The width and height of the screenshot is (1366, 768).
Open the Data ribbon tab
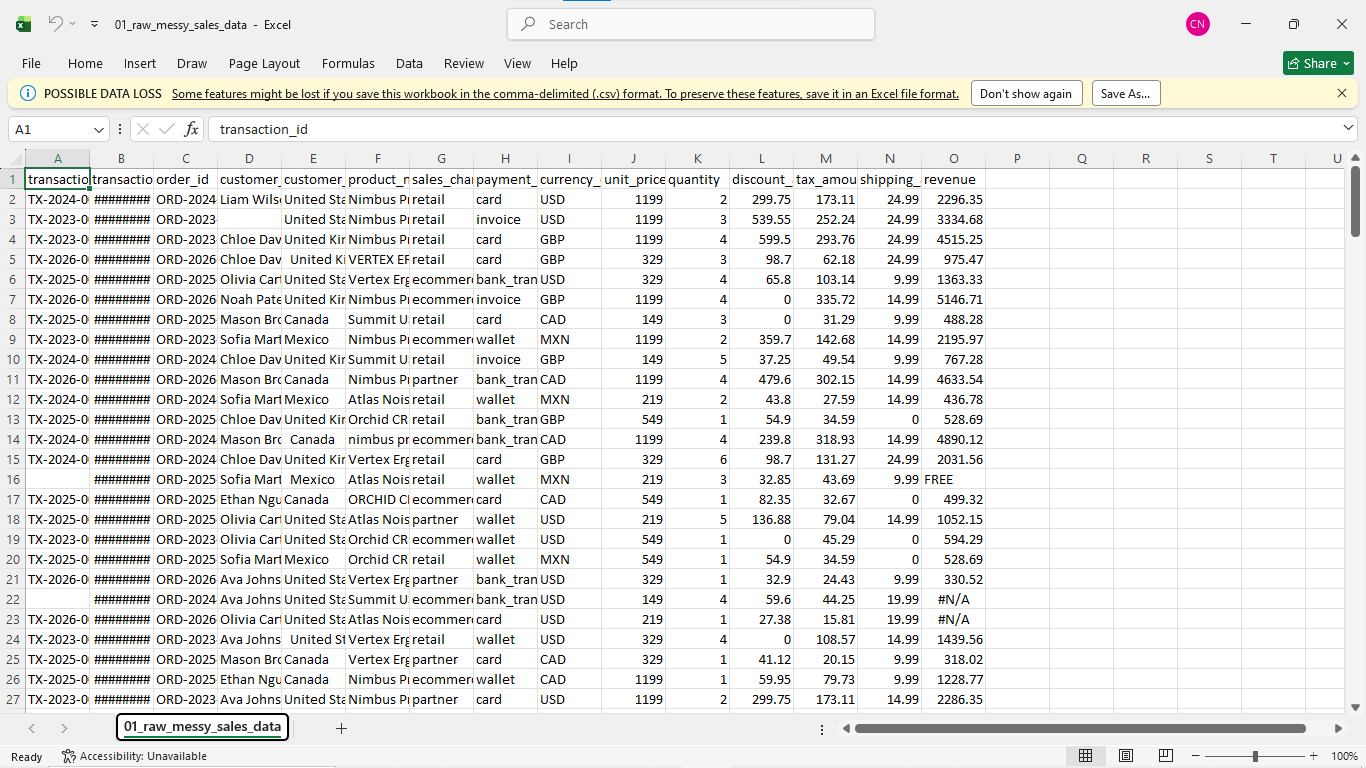click(x=409, y=63)
